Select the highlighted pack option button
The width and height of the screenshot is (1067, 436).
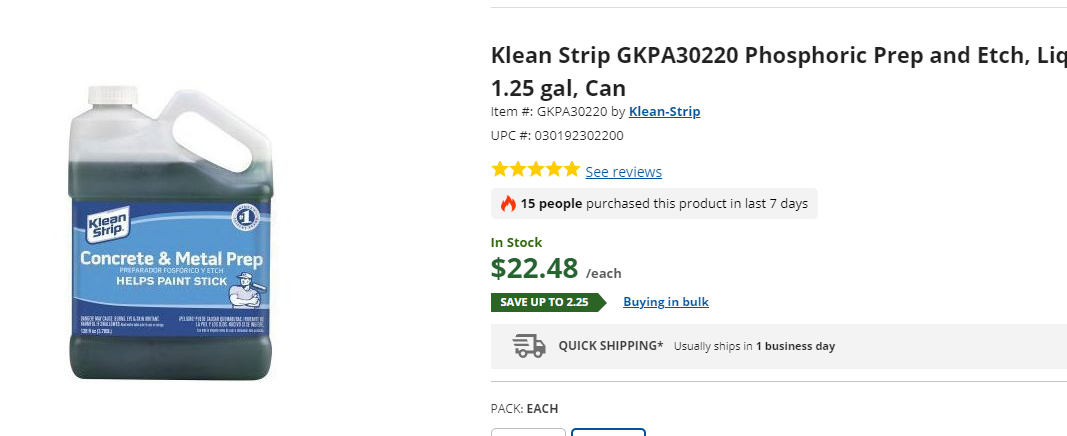[x=608, y=432]
